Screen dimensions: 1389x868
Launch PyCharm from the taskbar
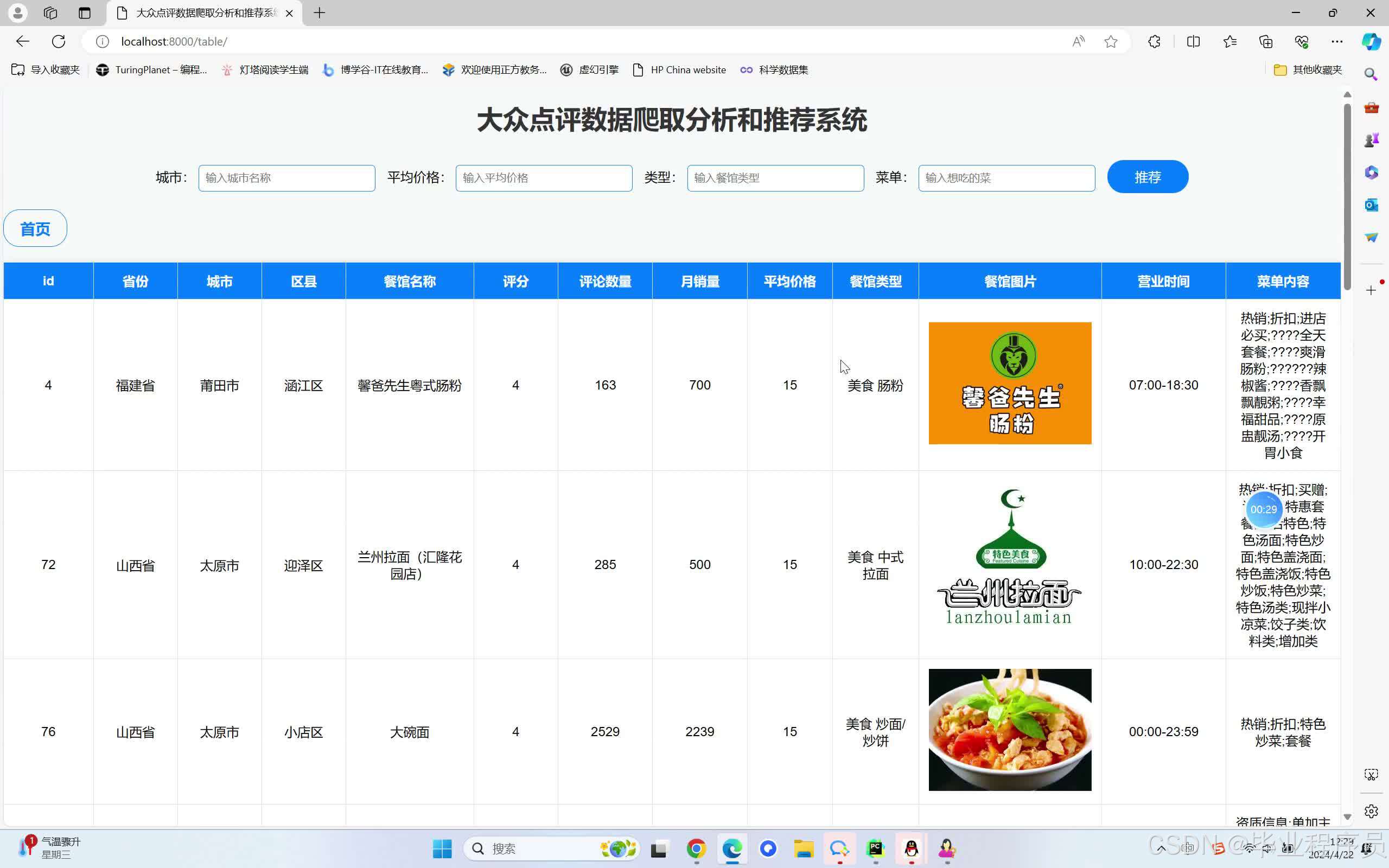875,848
